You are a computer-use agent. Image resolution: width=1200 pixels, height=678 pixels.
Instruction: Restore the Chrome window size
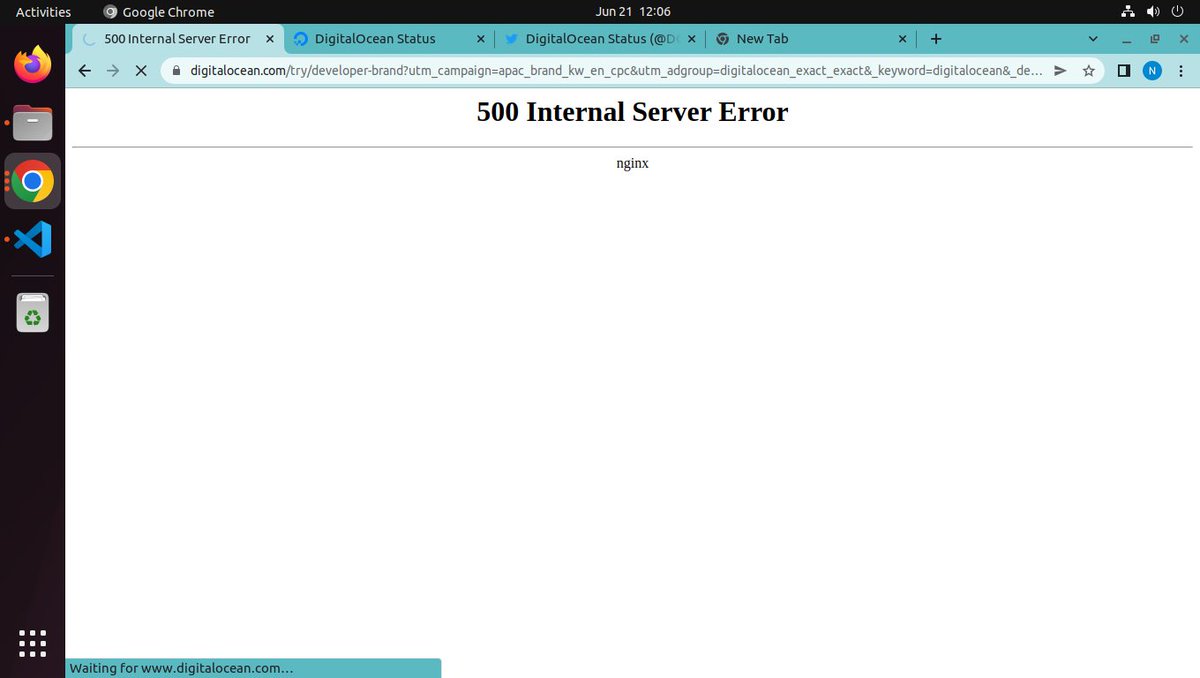[1154, 39]
